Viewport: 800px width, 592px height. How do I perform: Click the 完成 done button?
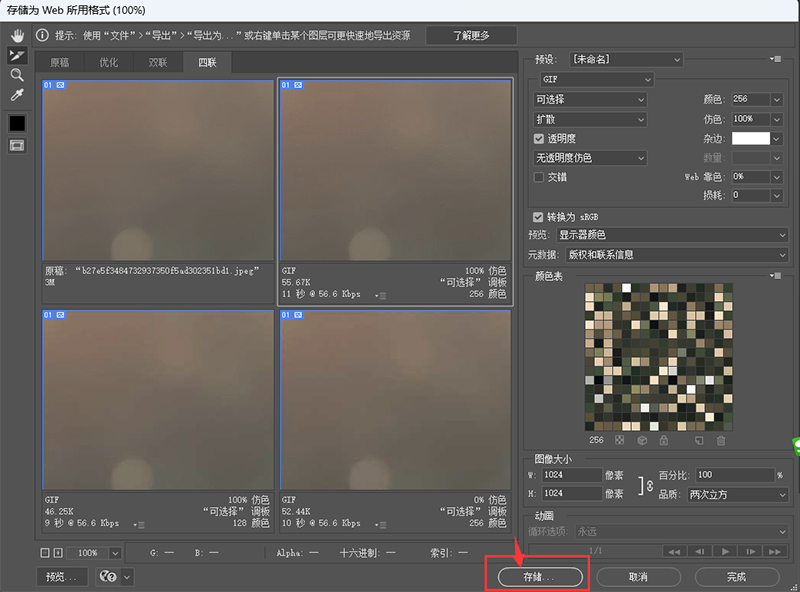click(737, 577)
